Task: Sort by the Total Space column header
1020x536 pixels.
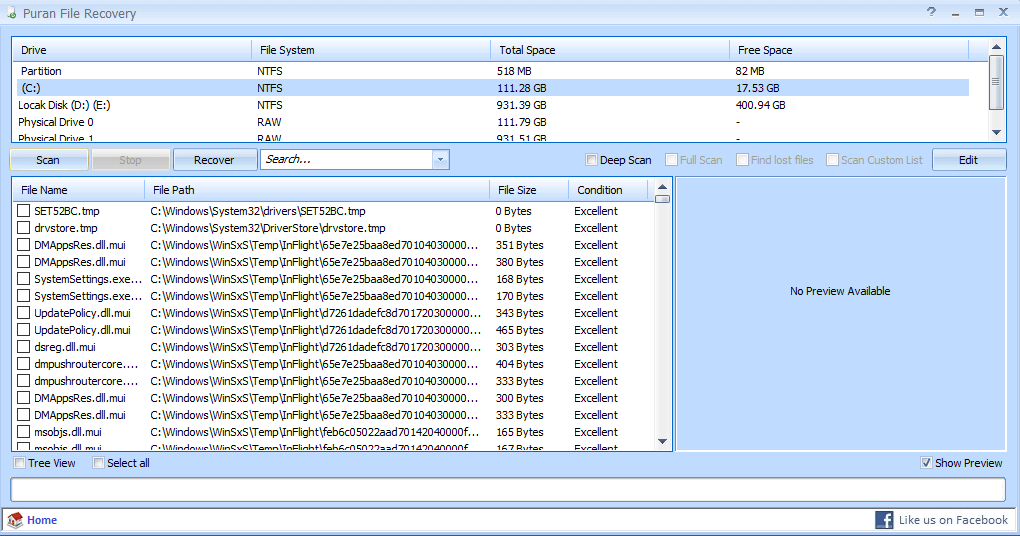Action: click(x=610, y=50)
